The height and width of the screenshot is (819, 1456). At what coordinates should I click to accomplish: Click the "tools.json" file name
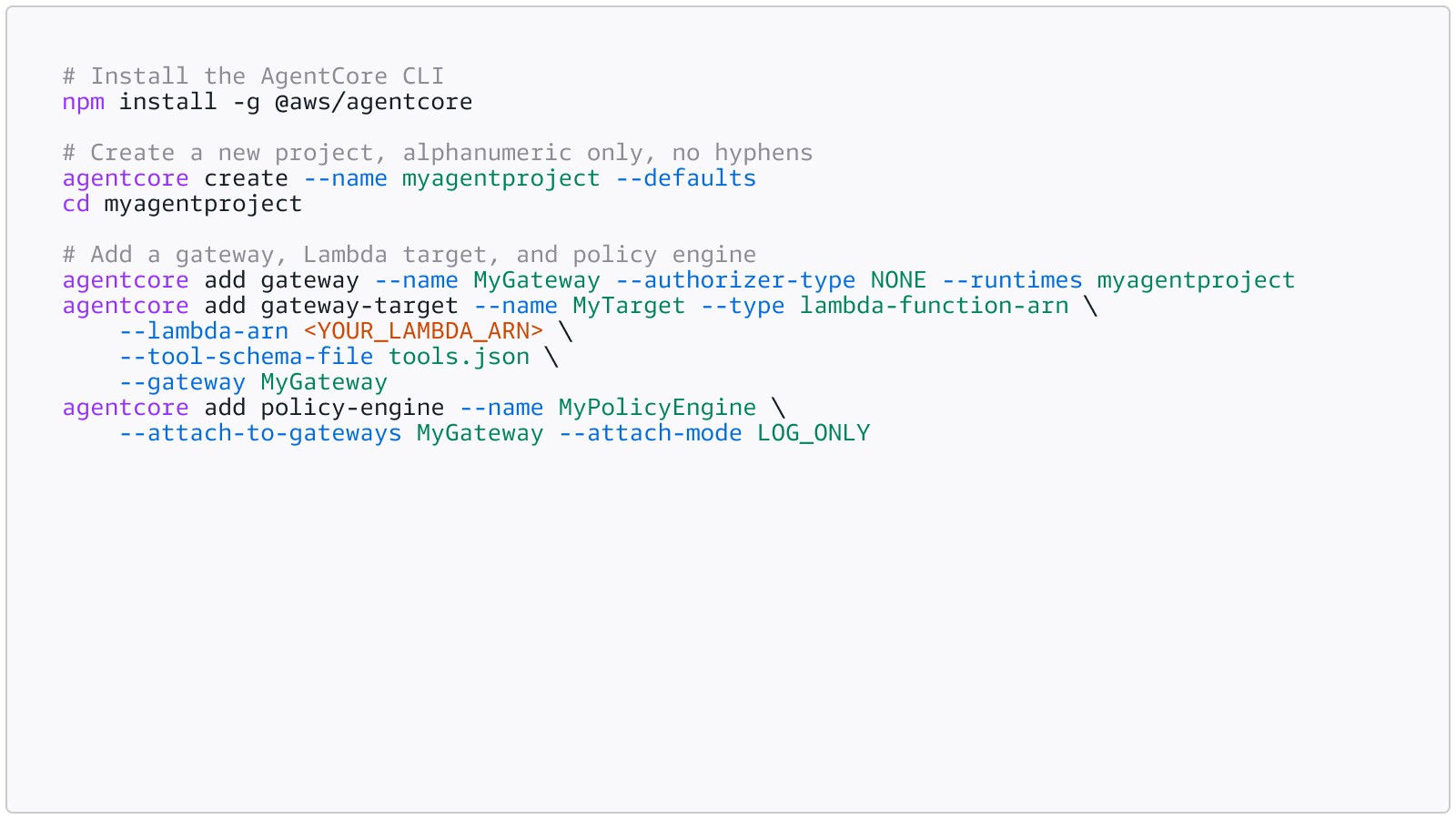(x=460, y=357)
